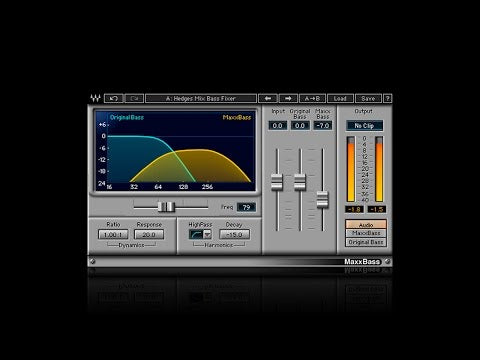Select the Original Bass monitor mode
This screenshot has width=480, height=360.
366,242
